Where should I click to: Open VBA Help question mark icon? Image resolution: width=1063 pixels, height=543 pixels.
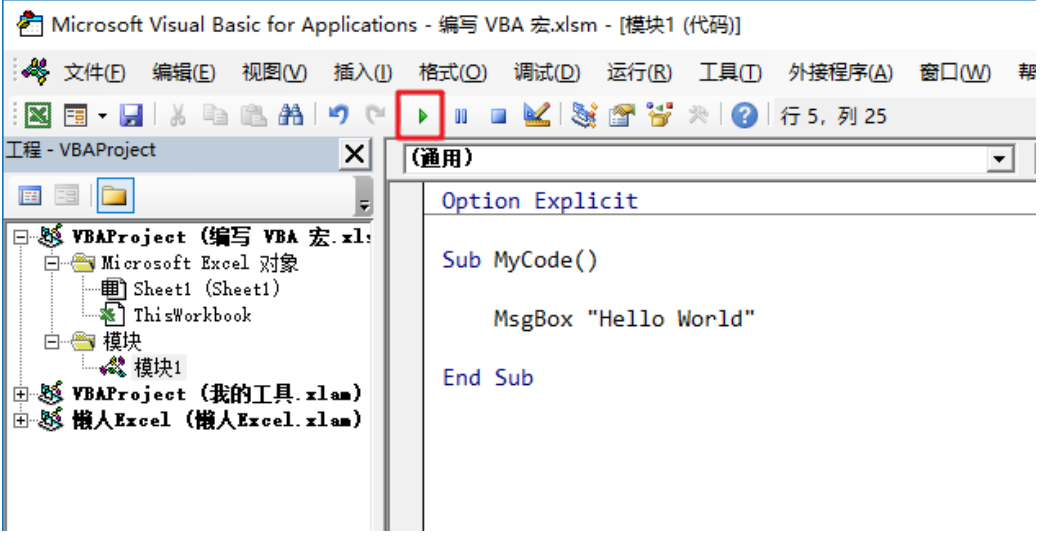pyautogui.click(x=744, y=116)
